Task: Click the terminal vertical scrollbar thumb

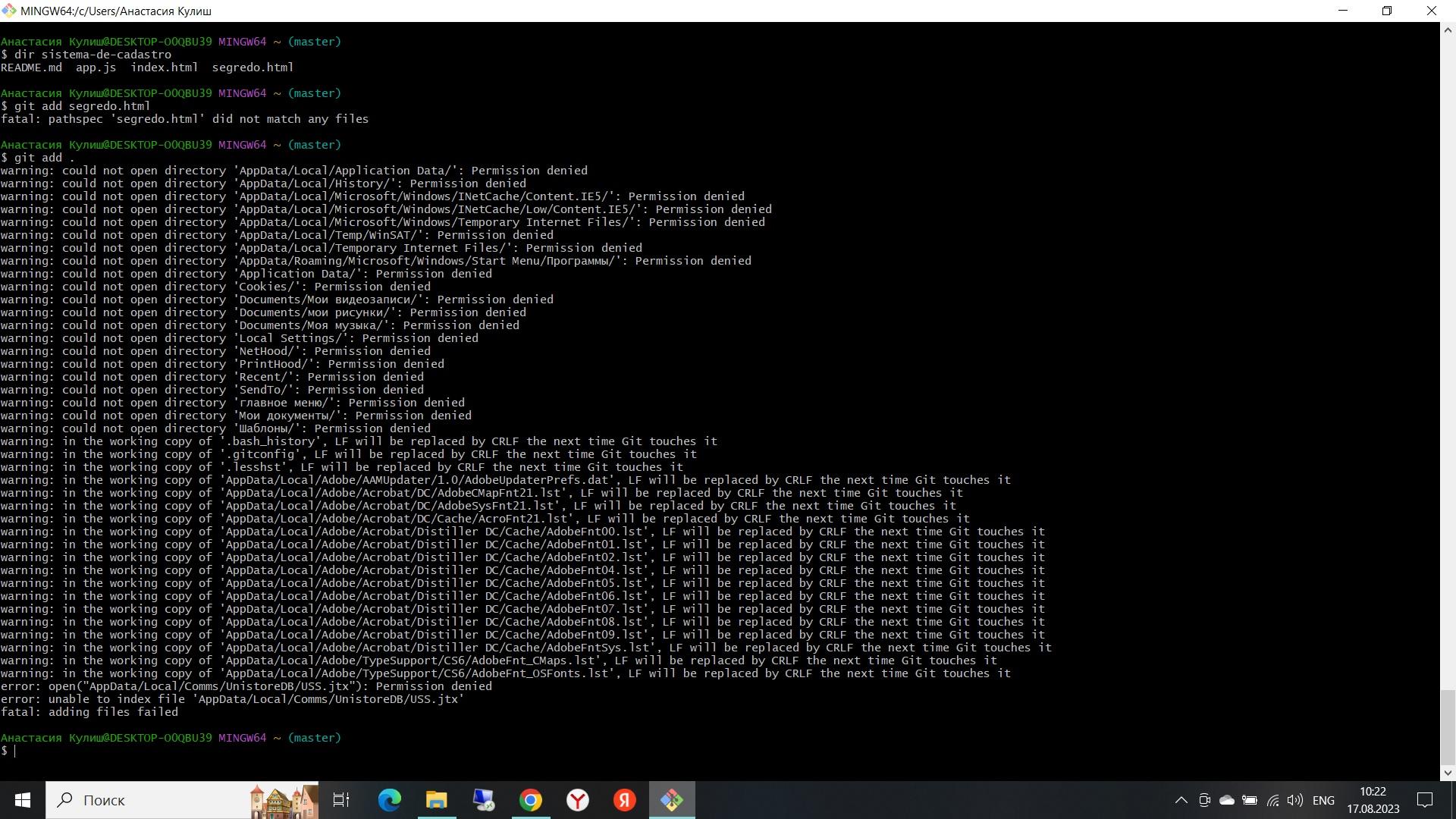Action: point(1448,728)
